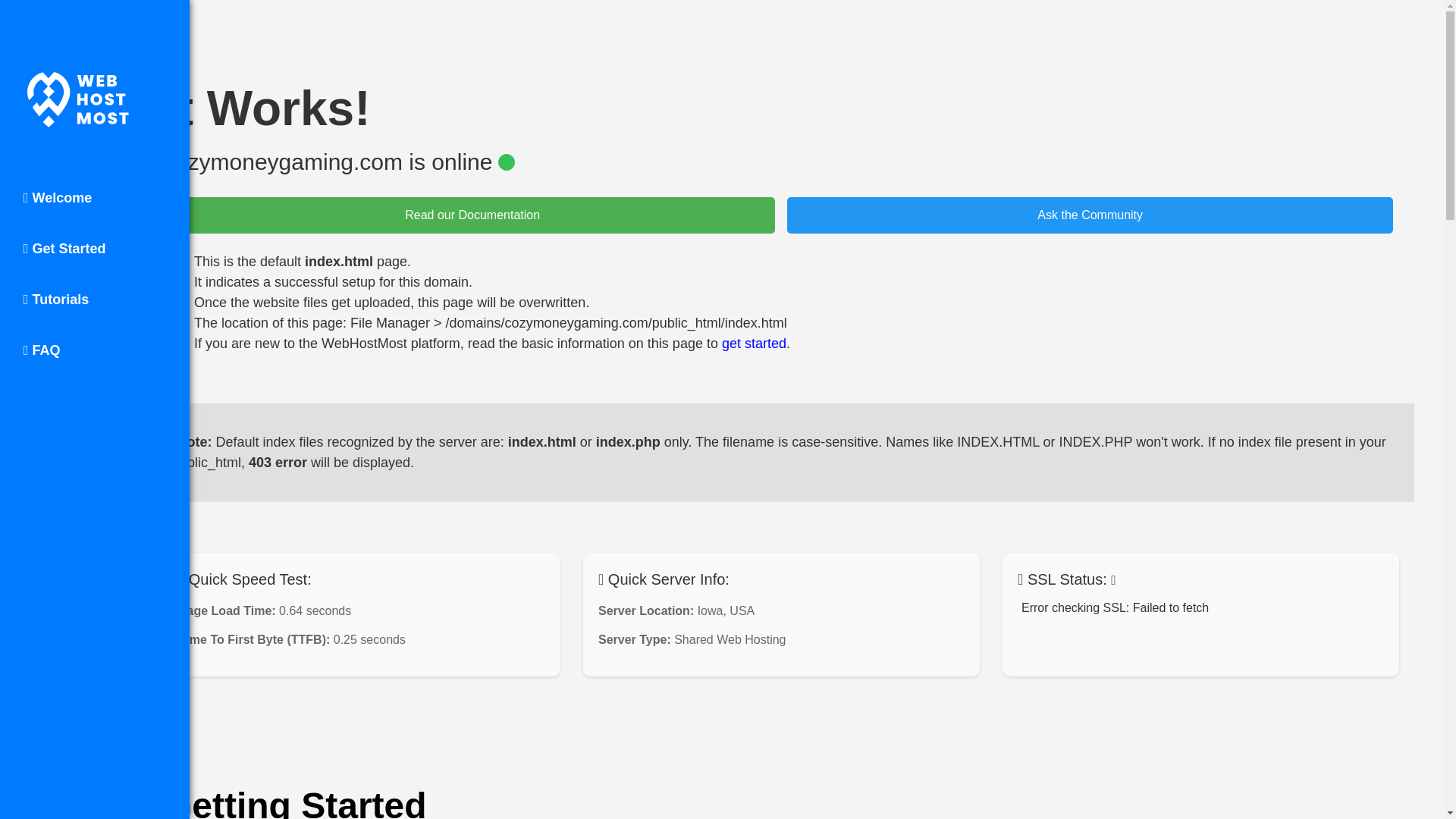This screenshot has height=819, width=1456.
Task: Click the WebHostMost logo
Action: 78,99
